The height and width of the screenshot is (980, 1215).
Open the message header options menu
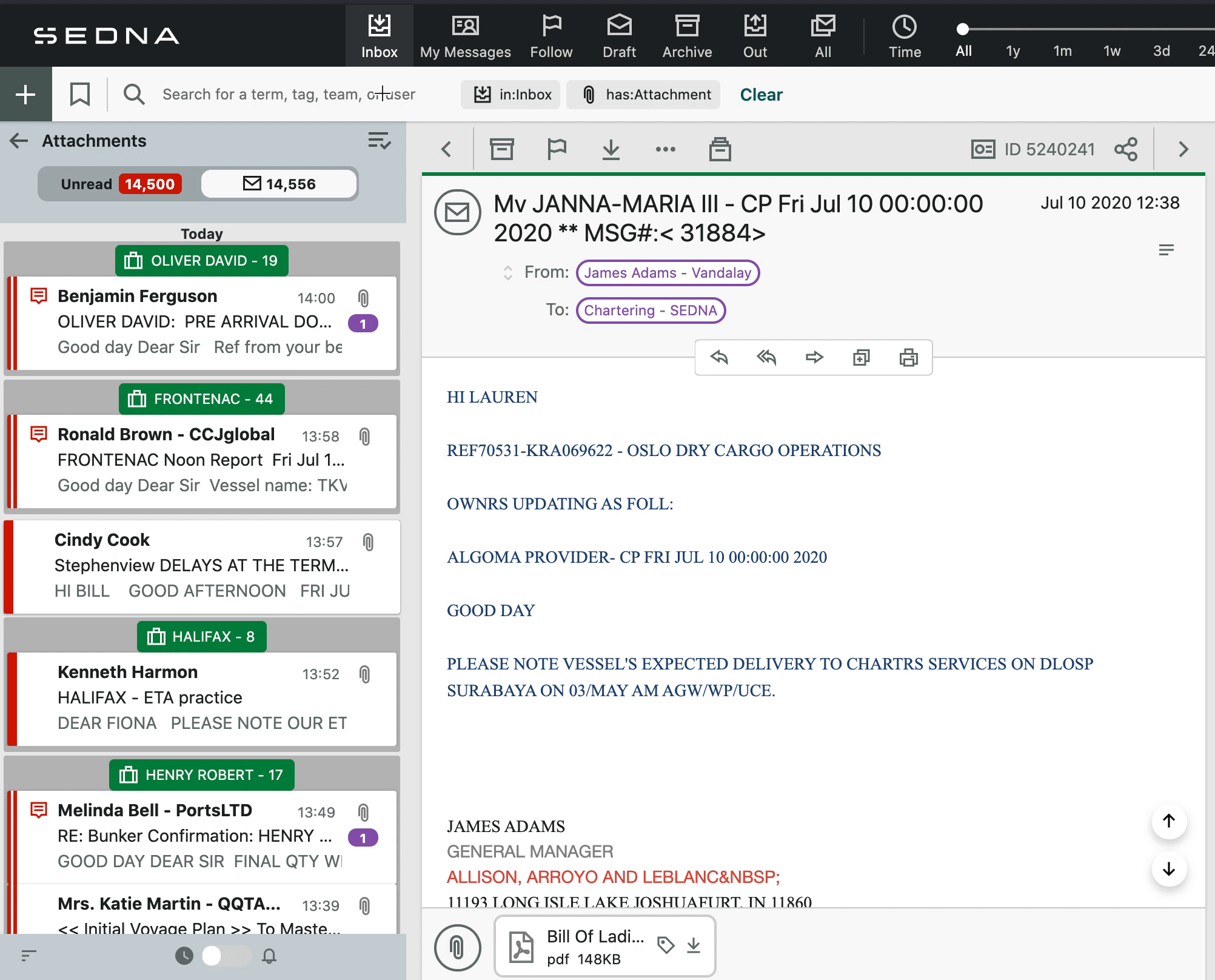click(1166, 250)
